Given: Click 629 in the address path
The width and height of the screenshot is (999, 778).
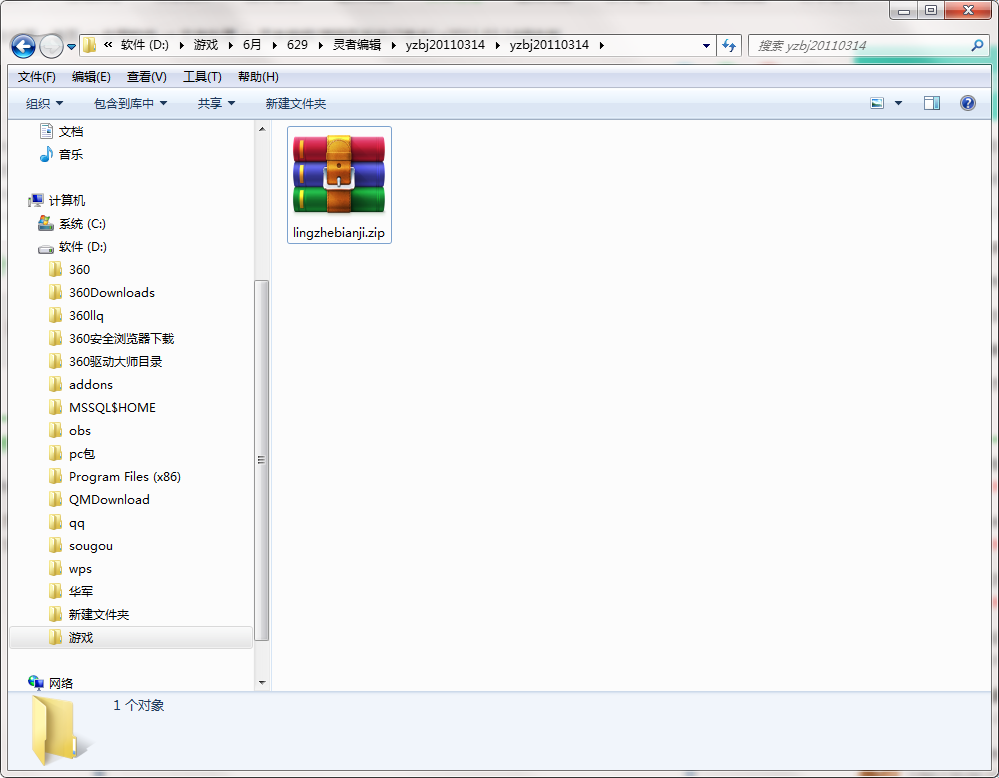Looking at the screenshot, I should 297,45.
